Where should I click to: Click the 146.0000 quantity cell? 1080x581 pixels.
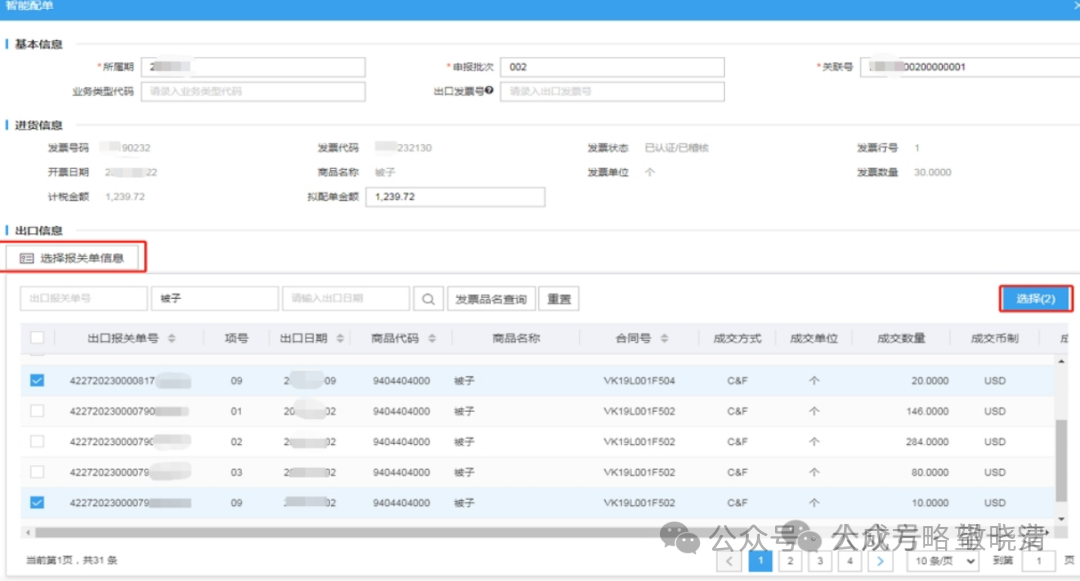click(927, 411)
